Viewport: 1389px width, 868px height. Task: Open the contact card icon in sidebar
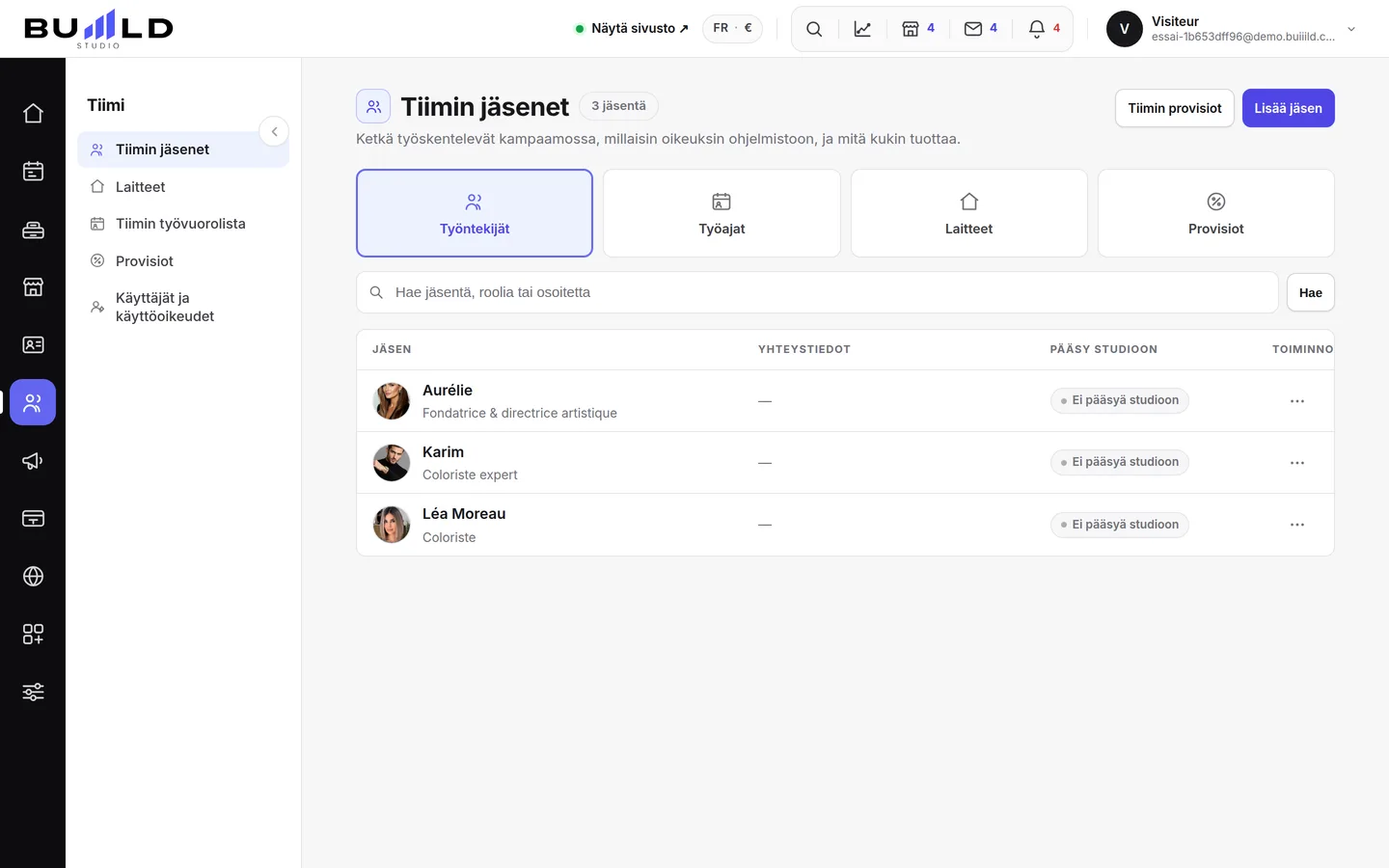tap(33, 344)
